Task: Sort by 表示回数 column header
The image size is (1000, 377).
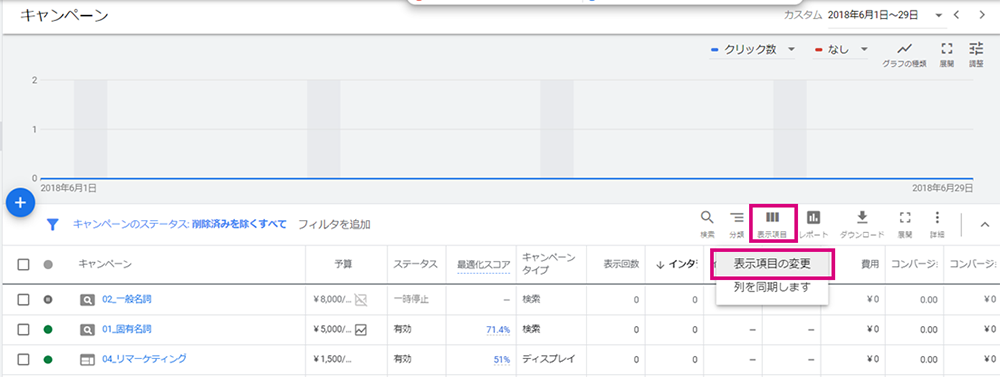Action: pyautogui.click(x=622, y=264)
